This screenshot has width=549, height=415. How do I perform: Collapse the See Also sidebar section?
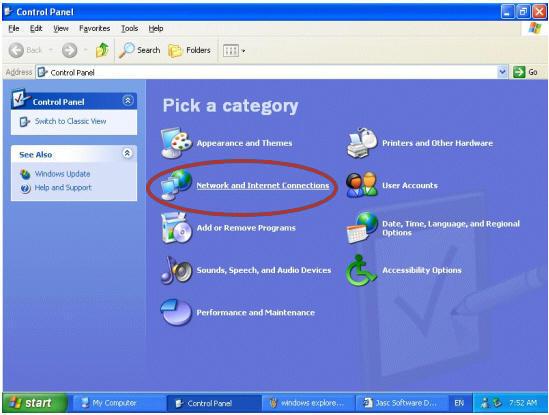(x=128, y=153)
